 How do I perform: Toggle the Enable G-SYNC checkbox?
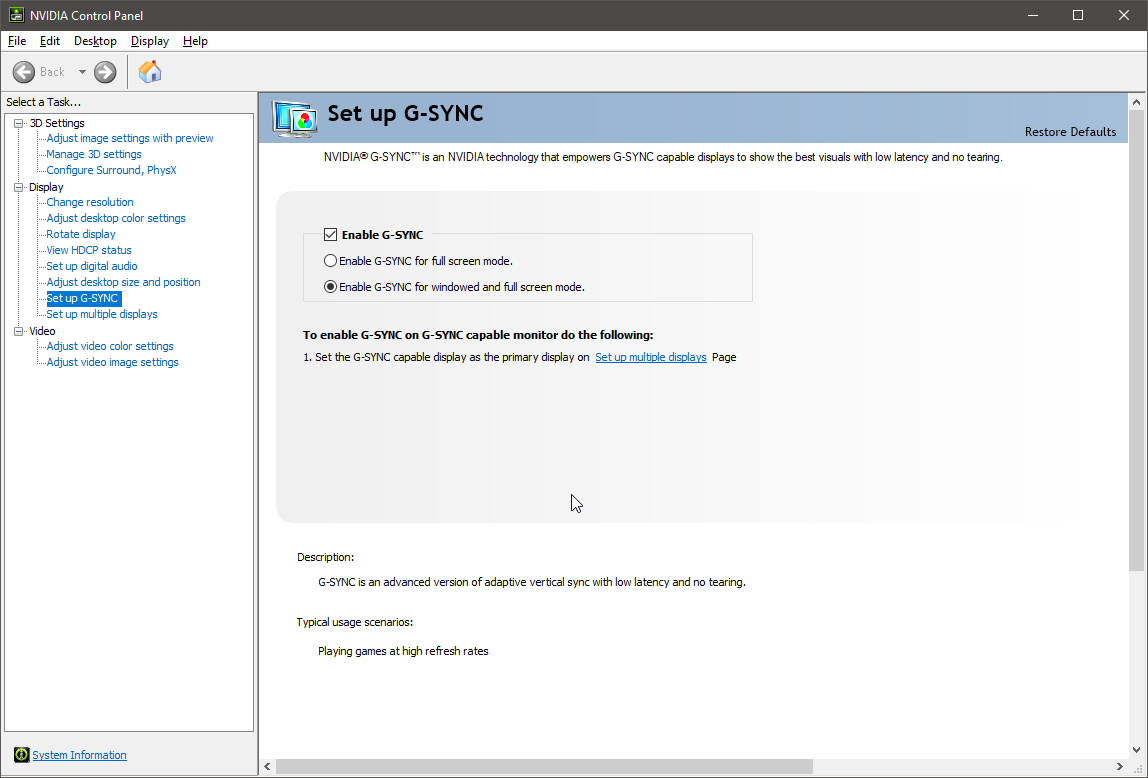[x=330, y=235]
